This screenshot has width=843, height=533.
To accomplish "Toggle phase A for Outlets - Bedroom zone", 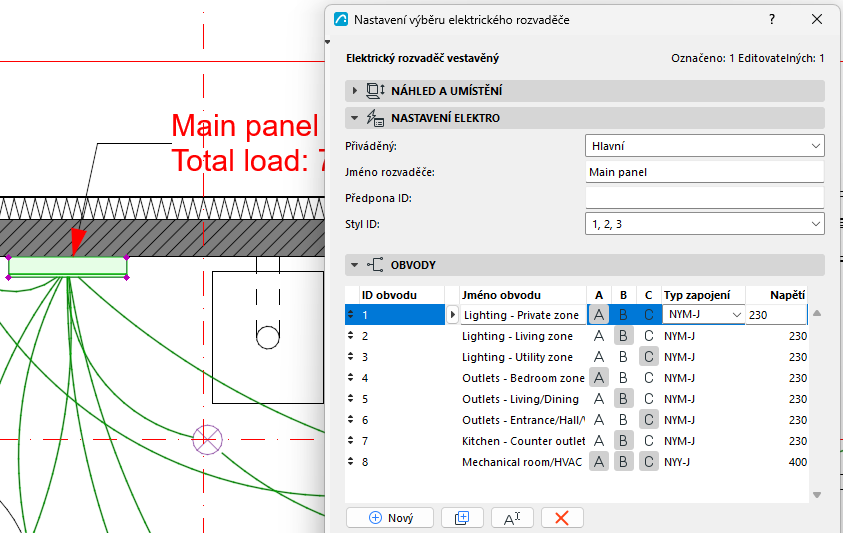I will point(598,378).
